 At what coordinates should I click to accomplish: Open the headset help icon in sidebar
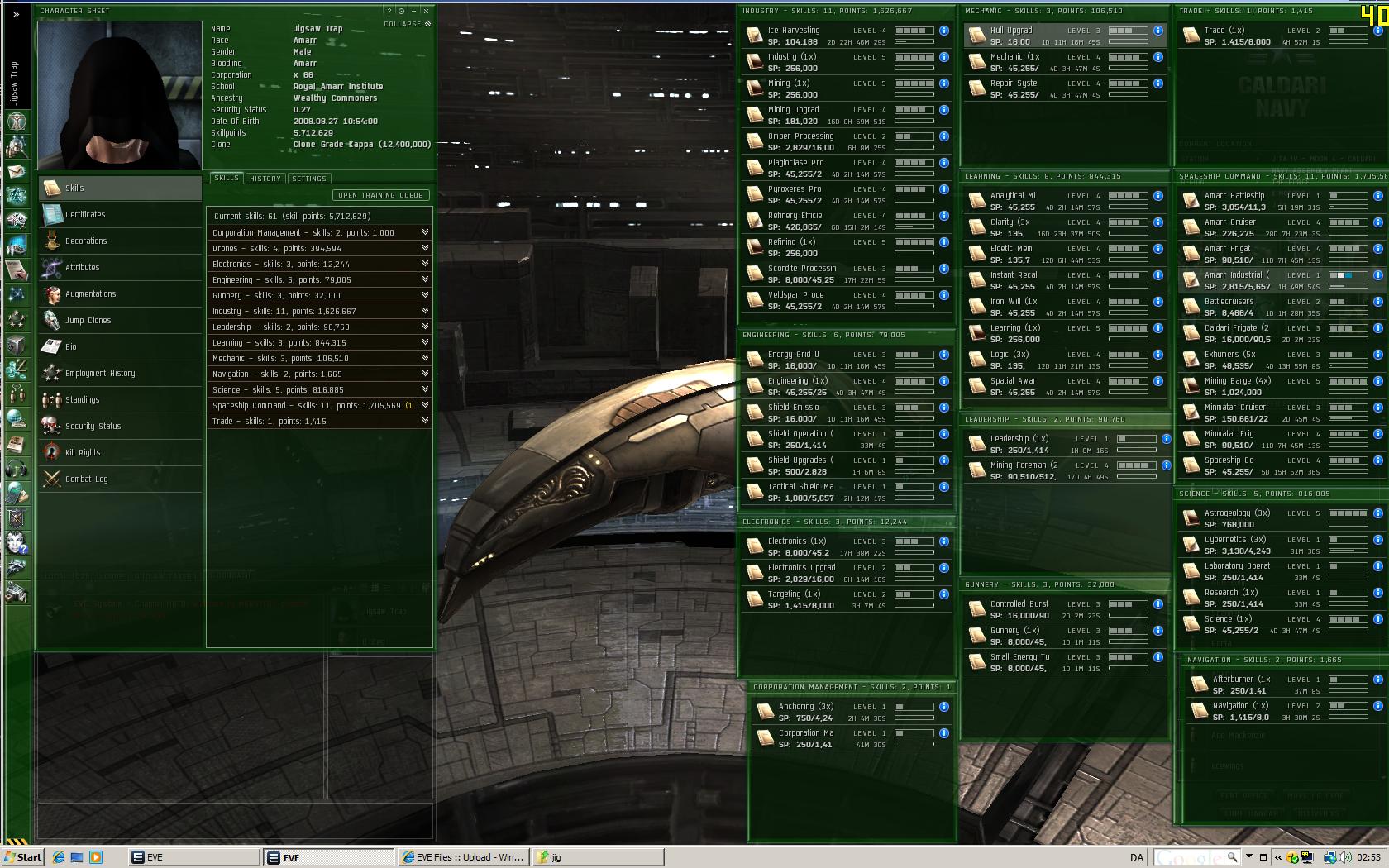[x=17, y=469]
